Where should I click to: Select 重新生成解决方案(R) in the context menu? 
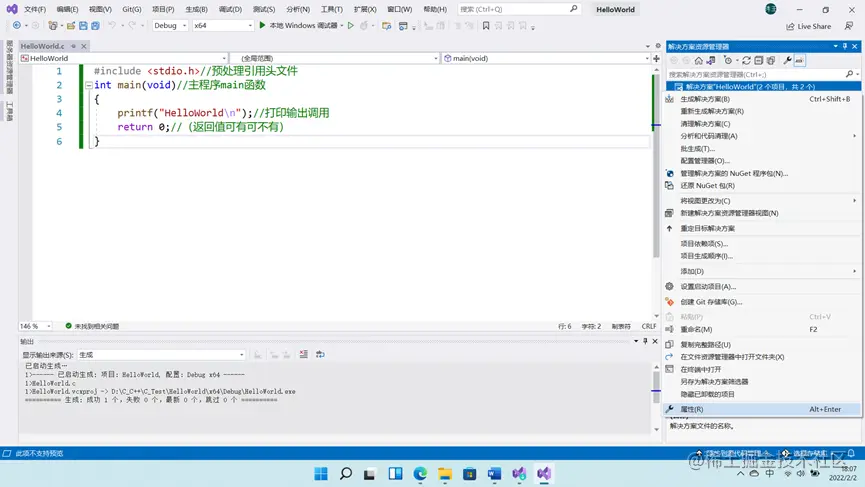coord(761,111)
